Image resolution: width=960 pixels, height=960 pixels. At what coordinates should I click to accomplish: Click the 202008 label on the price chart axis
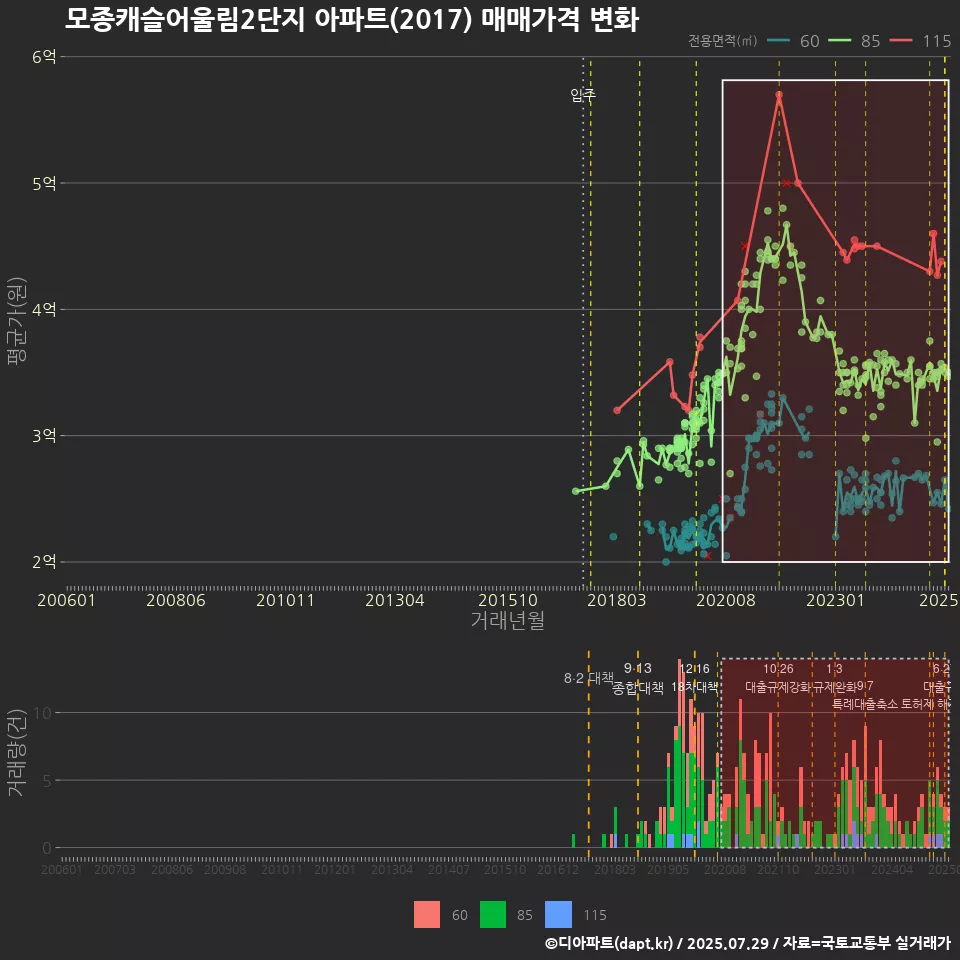click(726, 600)
